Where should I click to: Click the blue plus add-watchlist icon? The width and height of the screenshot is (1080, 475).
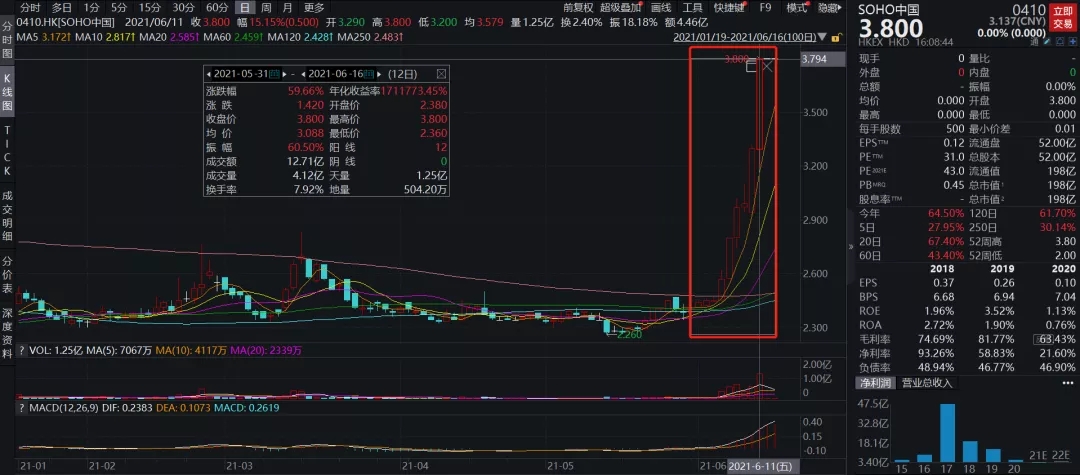point(1071,41)
